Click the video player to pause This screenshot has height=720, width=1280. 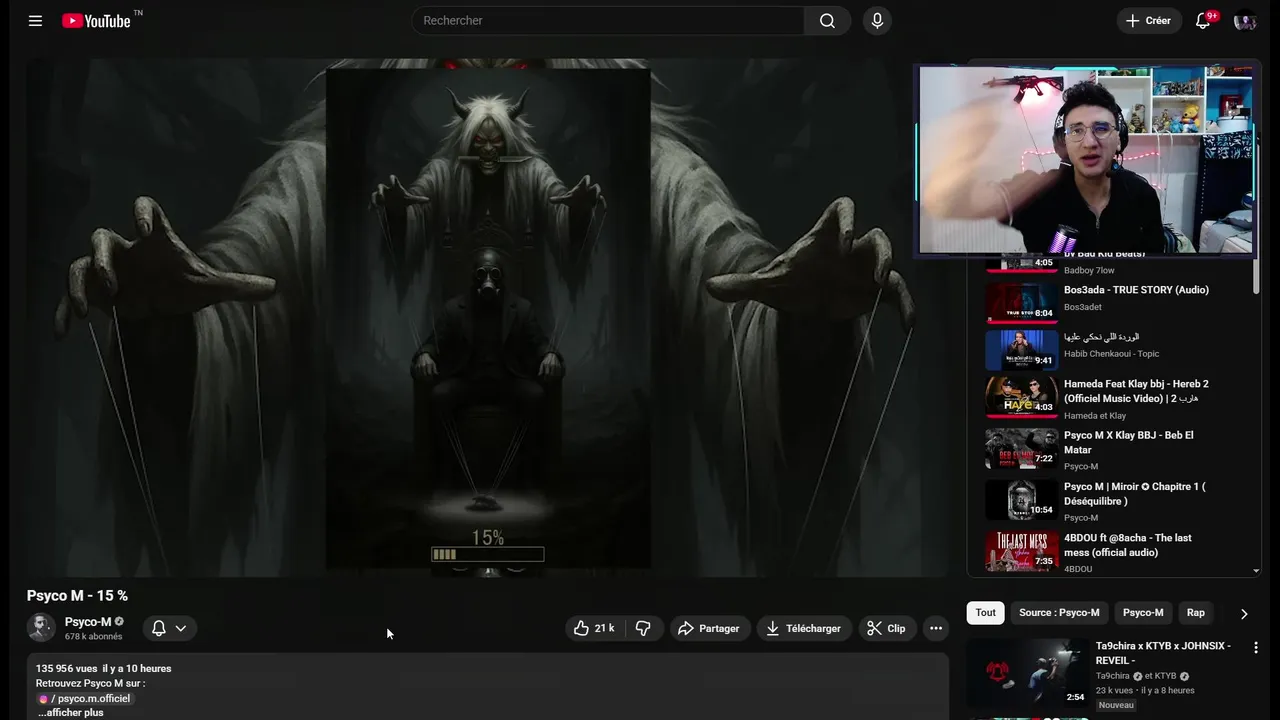pos(488,318)
